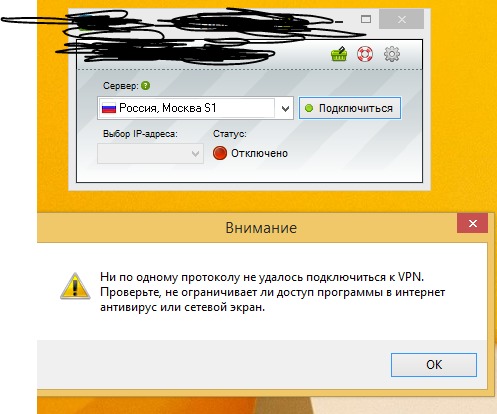Click the green dot on Подключиться button
This screenshot has width=497, height=414.
pos(309,108)
